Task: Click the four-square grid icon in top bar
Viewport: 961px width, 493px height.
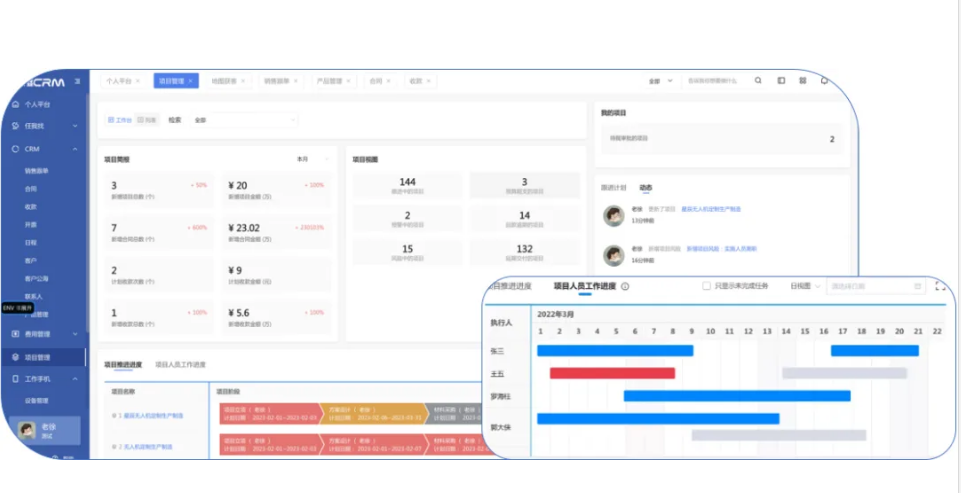Action: click(x=803, y=80)
